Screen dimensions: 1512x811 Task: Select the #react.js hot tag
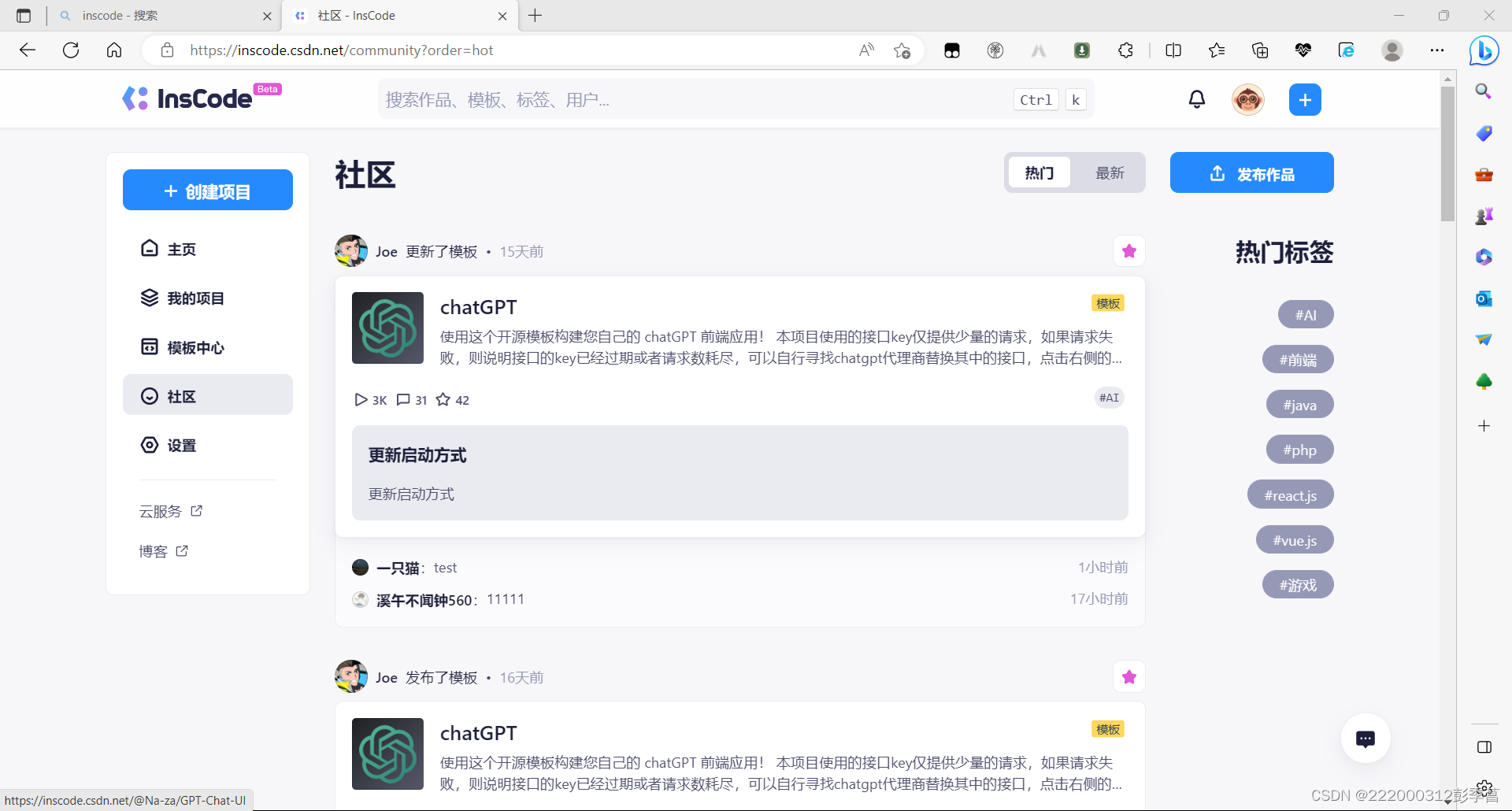[x=1290, y=495]
